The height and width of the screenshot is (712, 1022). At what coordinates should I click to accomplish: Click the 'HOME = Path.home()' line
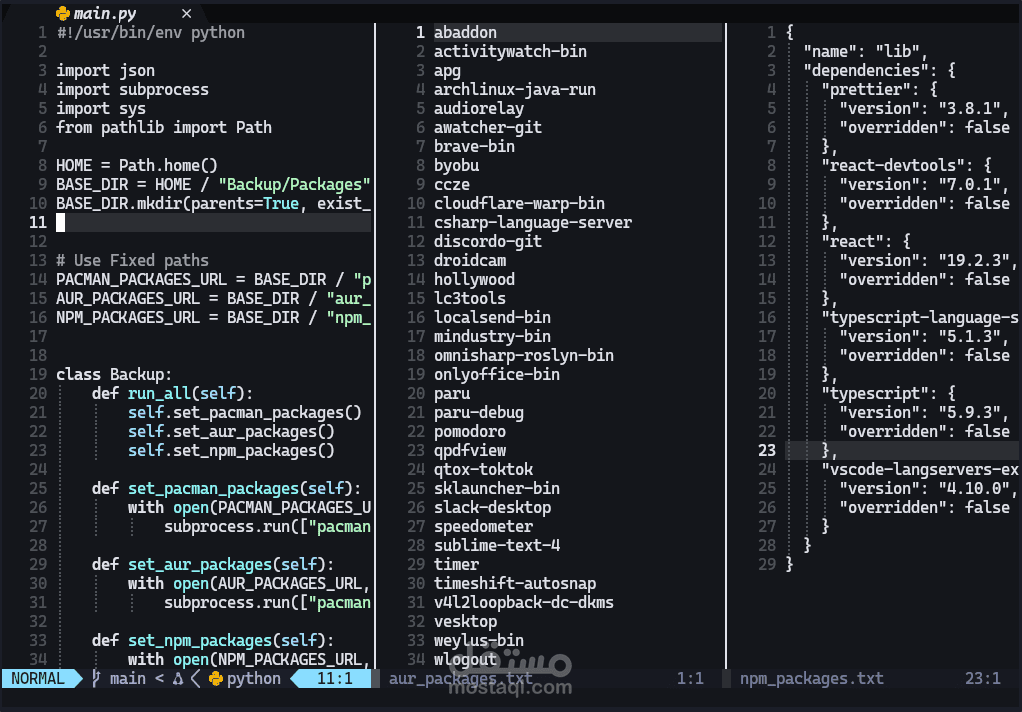click(137, 166)
